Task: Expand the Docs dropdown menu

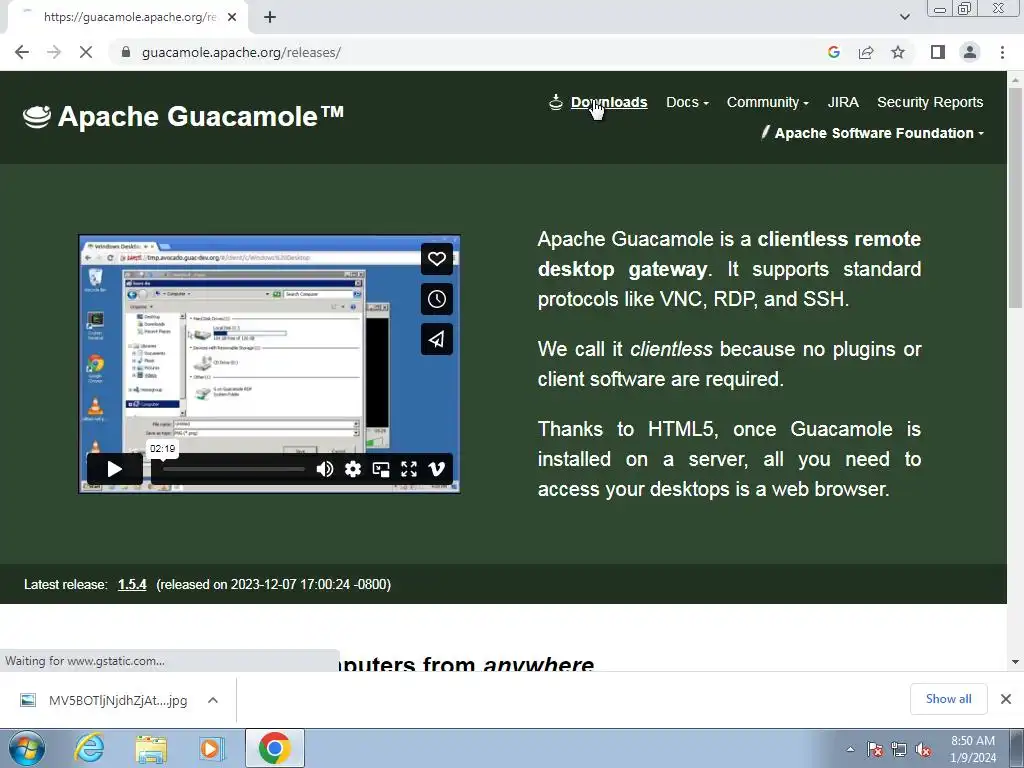Action: point(687,103)
